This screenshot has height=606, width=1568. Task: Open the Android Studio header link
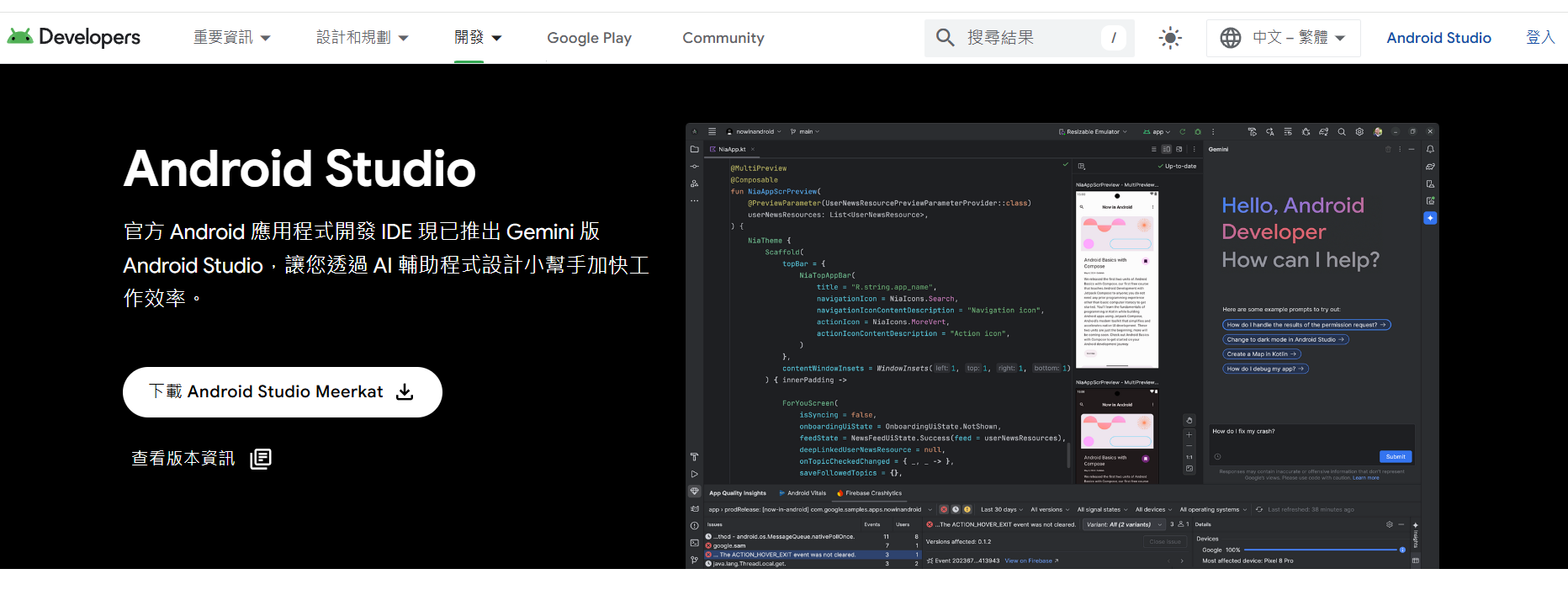pyautogui.click(x=1438, y=38)
